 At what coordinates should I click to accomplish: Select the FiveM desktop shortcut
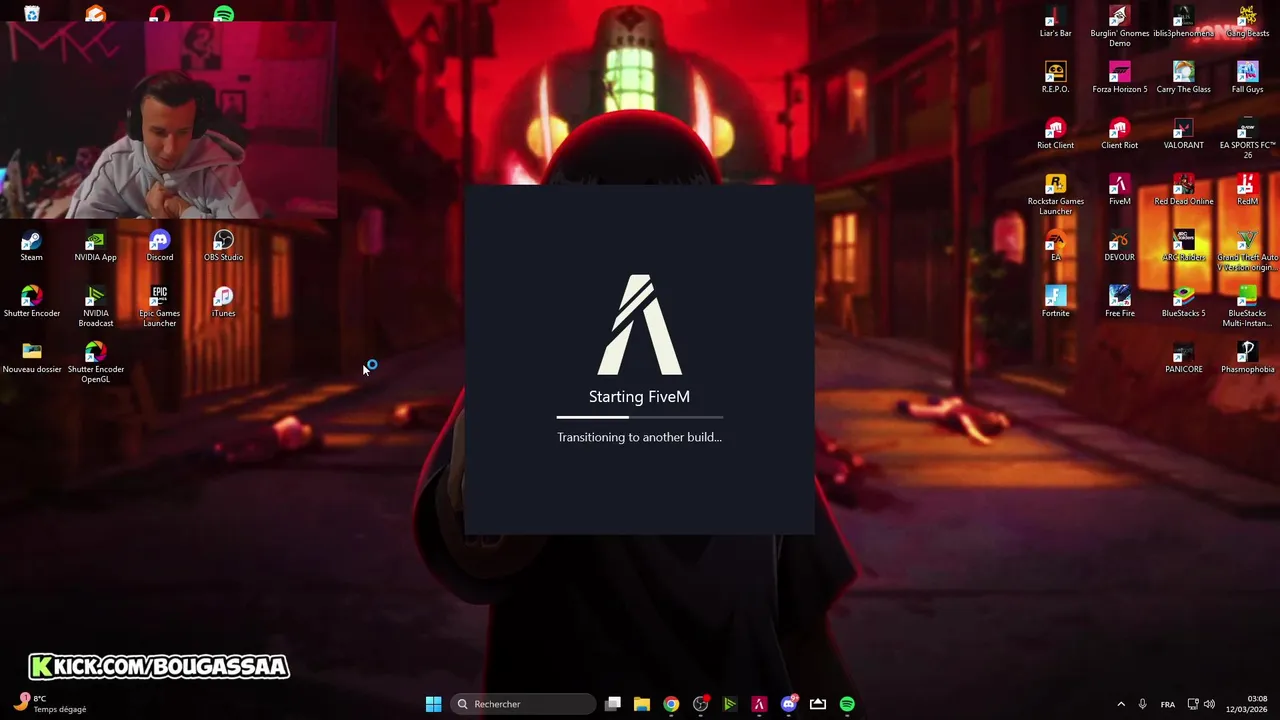tap(1119, 190)
